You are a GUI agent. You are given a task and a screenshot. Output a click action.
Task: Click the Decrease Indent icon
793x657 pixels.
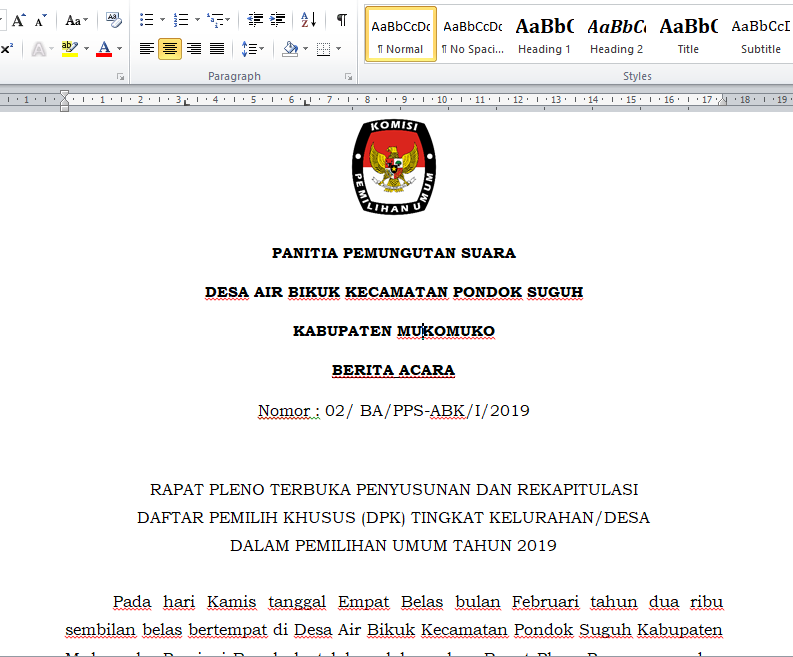[x=255, y=20]
